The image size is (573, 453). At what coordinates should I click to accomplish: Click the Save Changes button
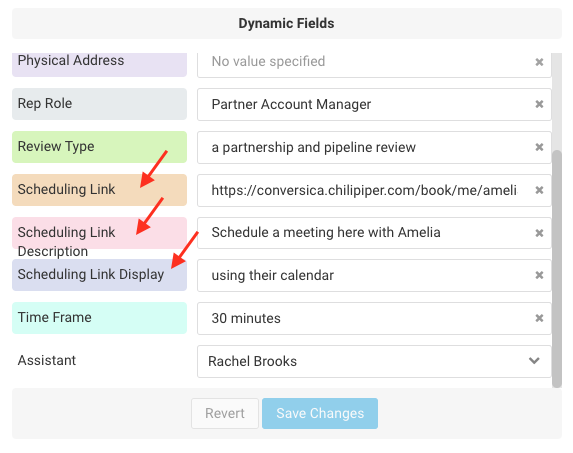(x=320, y=413)
